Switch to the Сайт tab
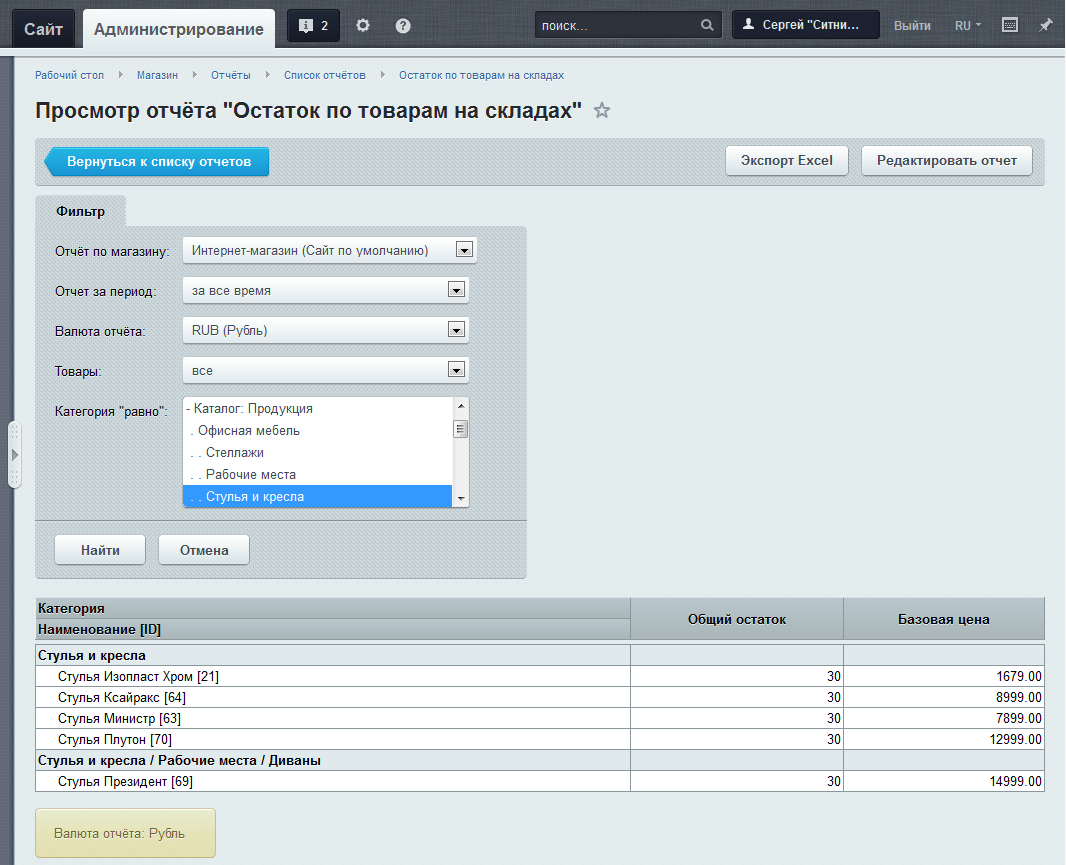The image size is (1066, 865). 44,29
